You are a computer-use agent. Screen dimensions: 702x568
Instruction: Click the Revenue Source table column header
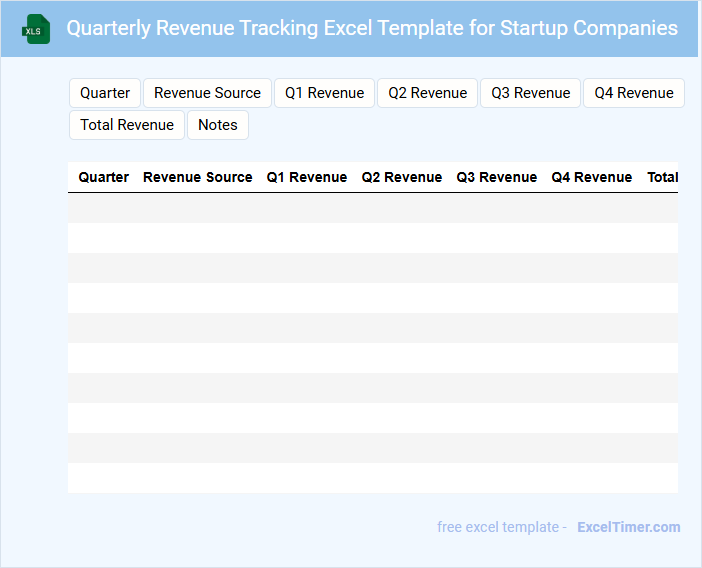pyautogui.click(x=197, y=177)
